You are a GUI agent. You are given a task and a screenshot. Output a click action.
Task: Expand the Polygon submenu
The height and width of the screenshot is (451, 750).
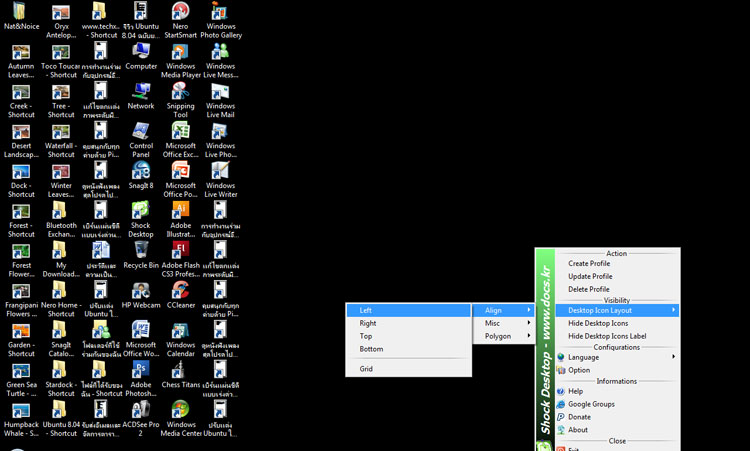coord(503,336)
